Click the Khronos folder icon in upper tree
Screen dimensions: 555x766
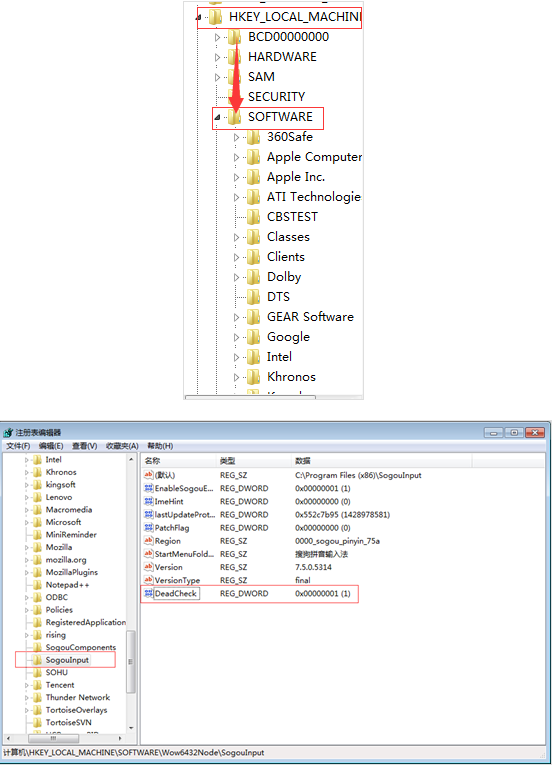click(x=254, y=377)
